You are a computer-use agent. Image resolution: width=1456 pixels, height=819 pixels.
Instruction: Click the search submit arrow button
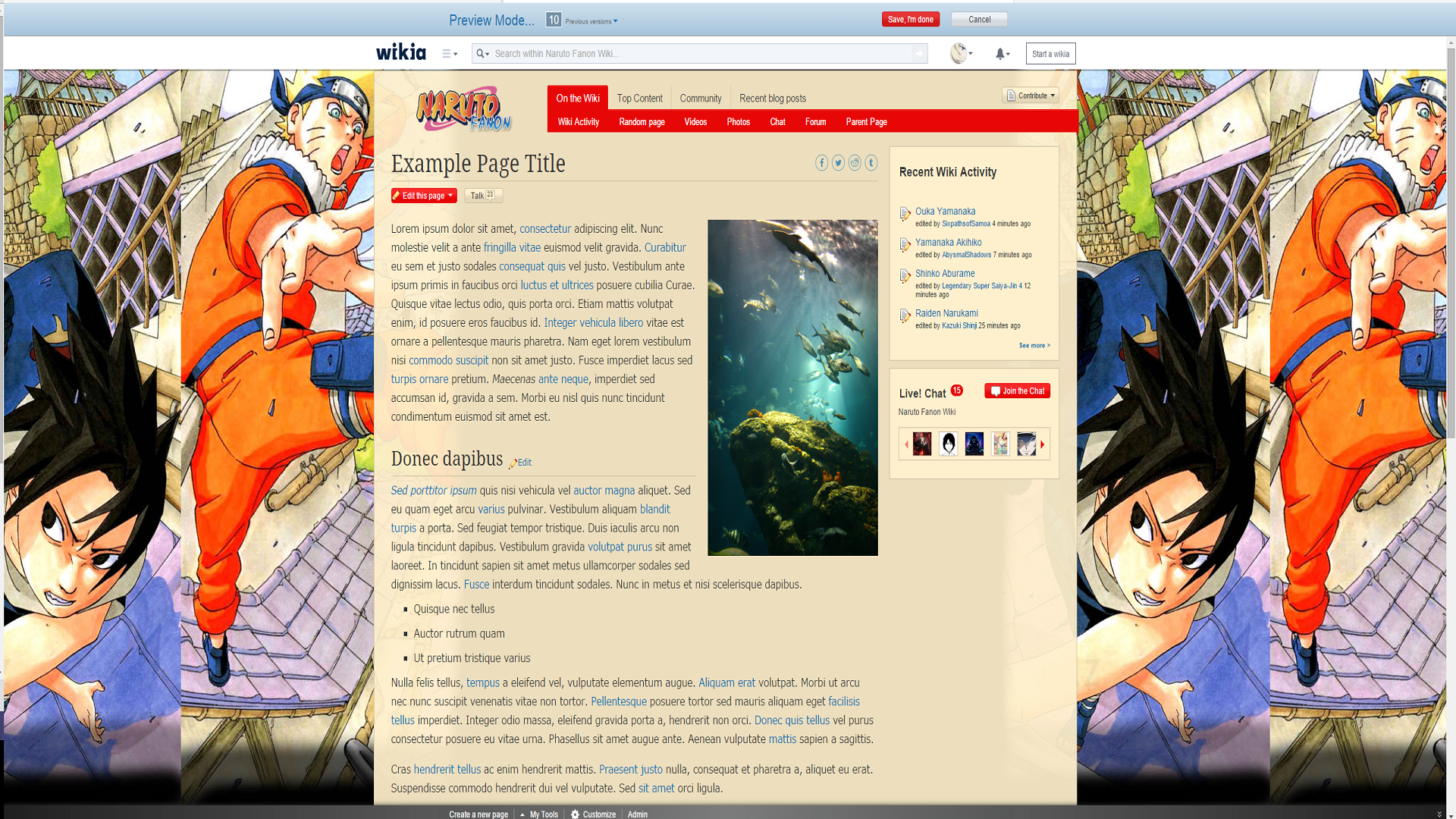(x=919, y=54)
